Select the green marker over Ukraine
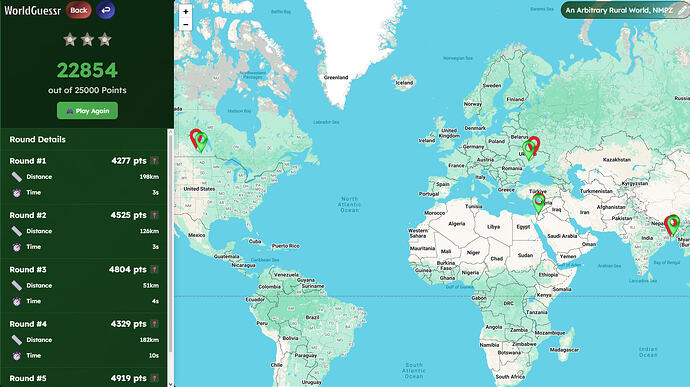This screenshot has width=690, height=387. point(529,150)
